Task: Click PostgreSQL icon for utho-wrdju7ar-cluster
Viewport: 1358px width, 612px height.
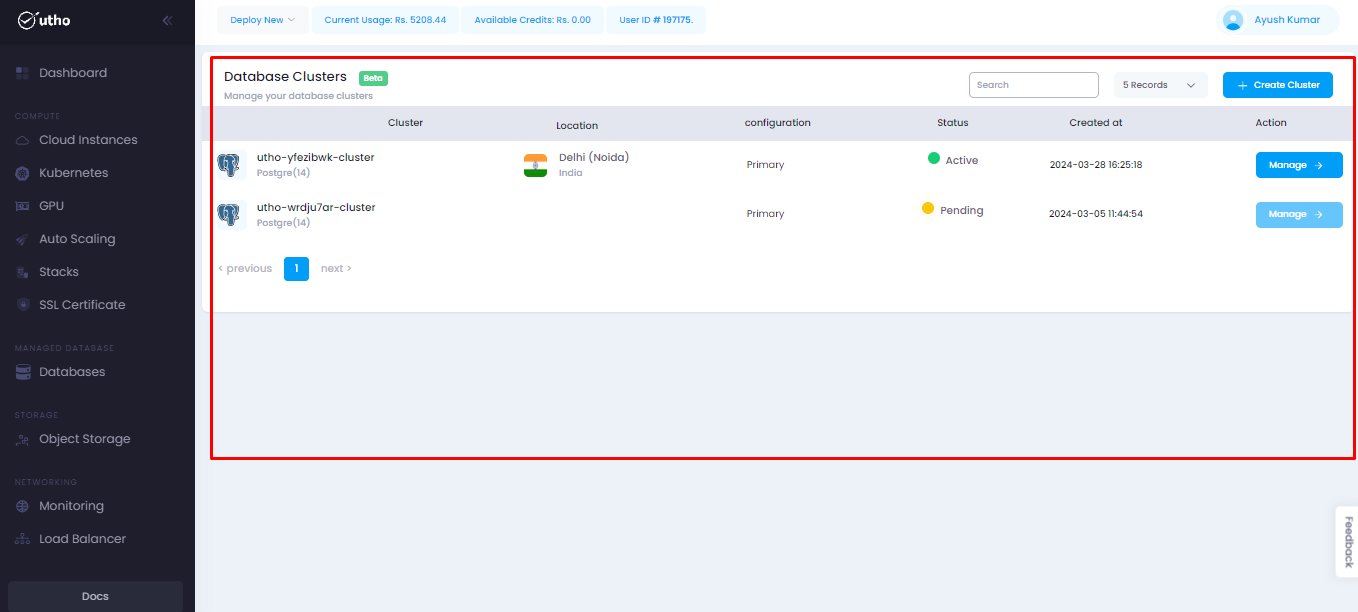Action: (x=231, y=215)
